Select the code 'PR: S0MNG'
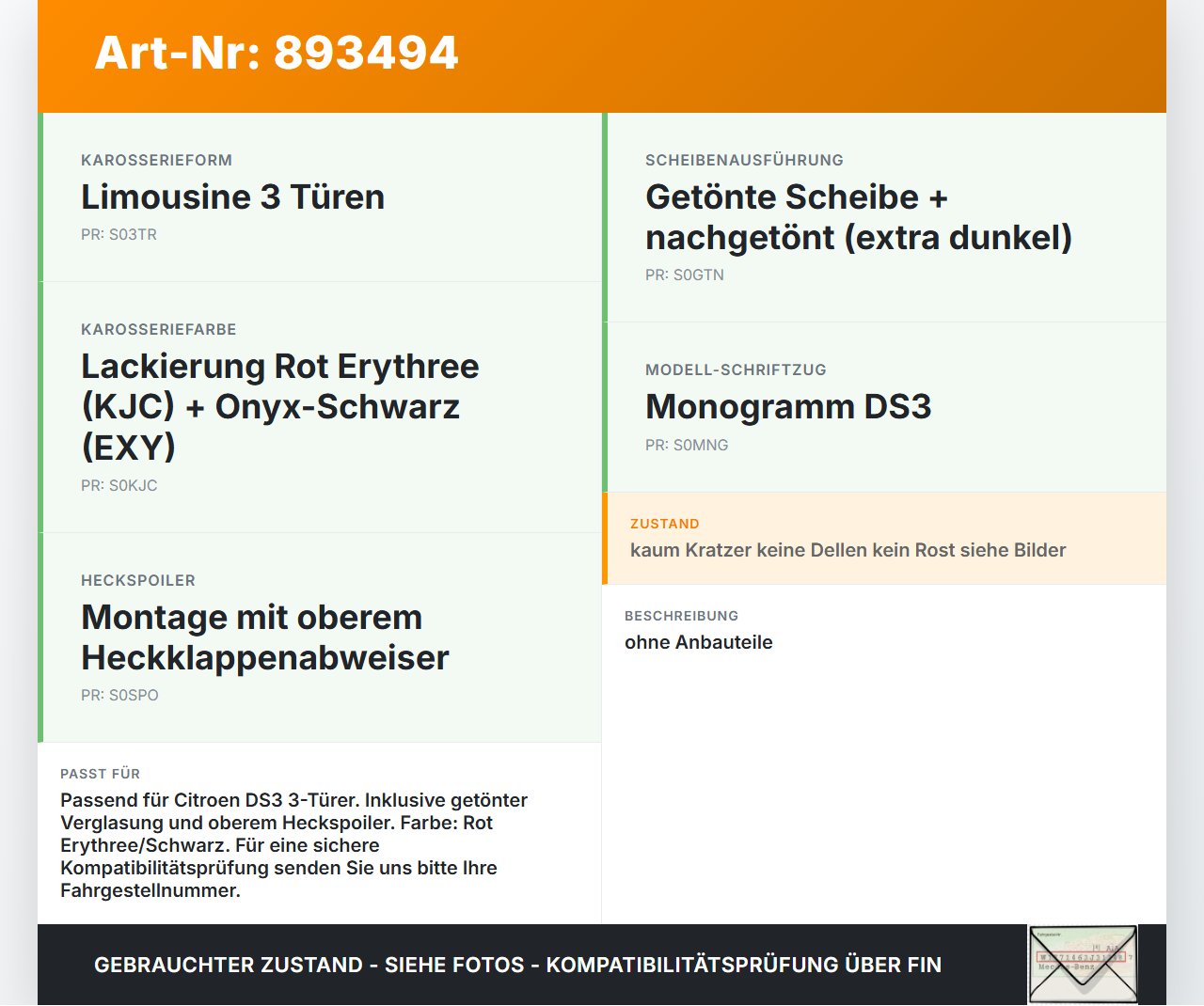The width and height of the screenshot is (1204, 1006). pyautogui.click(x=687, y=445)
